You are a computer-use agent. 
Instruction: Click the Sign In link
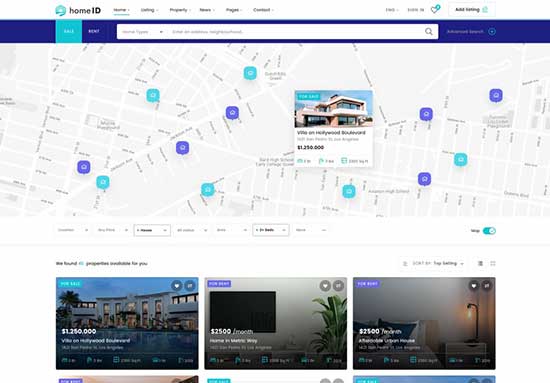click(x=416, y=10)
